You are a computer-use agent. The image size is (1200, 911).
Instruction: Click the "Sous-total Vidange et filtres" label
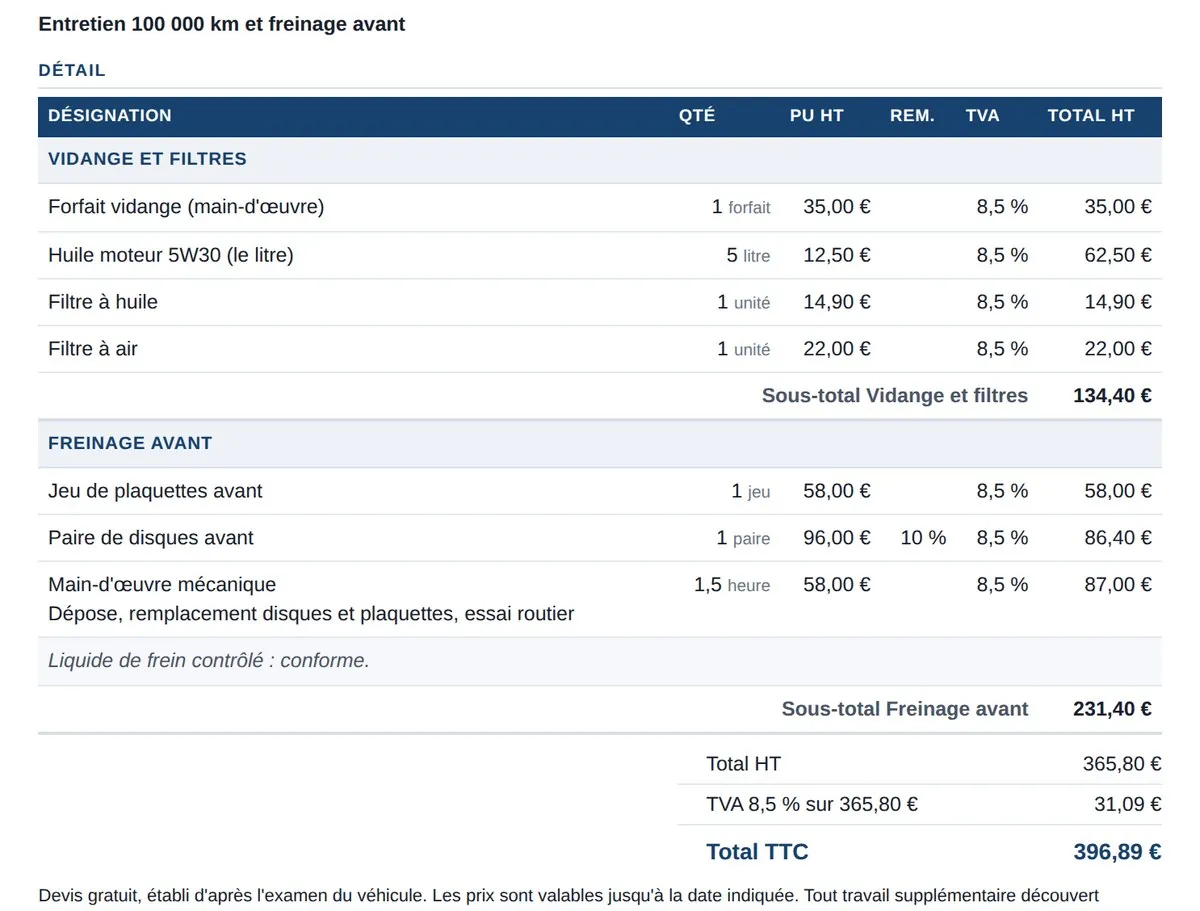895,396
